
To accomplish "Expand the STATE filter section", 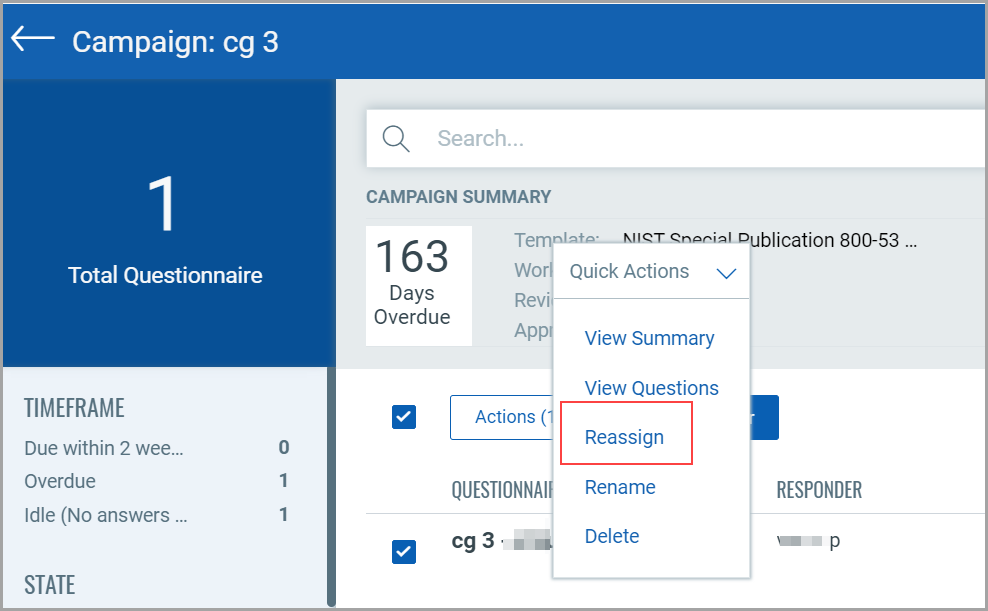I will tap(50, 585).
